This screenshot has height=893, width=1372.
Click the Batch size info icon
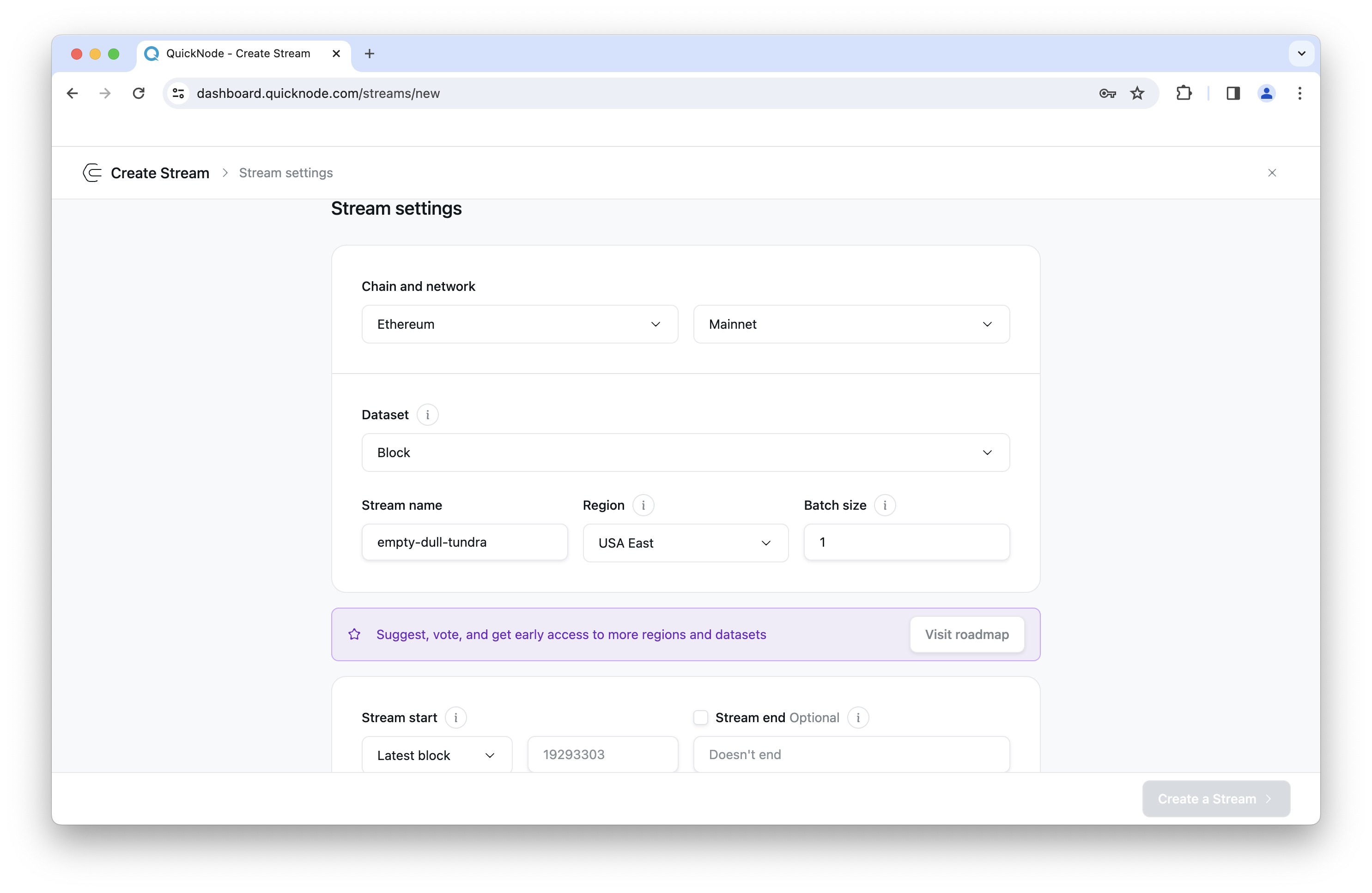(884, 505)
